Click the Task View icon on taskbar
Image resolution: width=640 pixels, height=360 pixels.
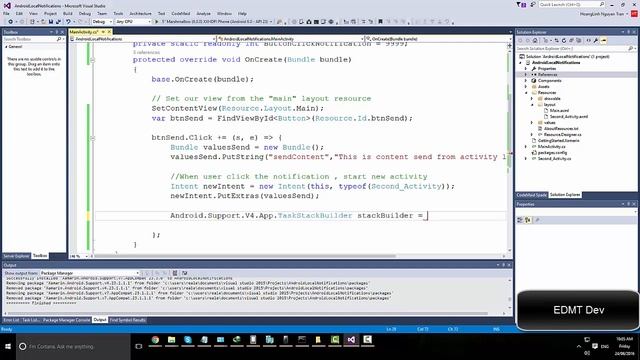click(139, 347)
